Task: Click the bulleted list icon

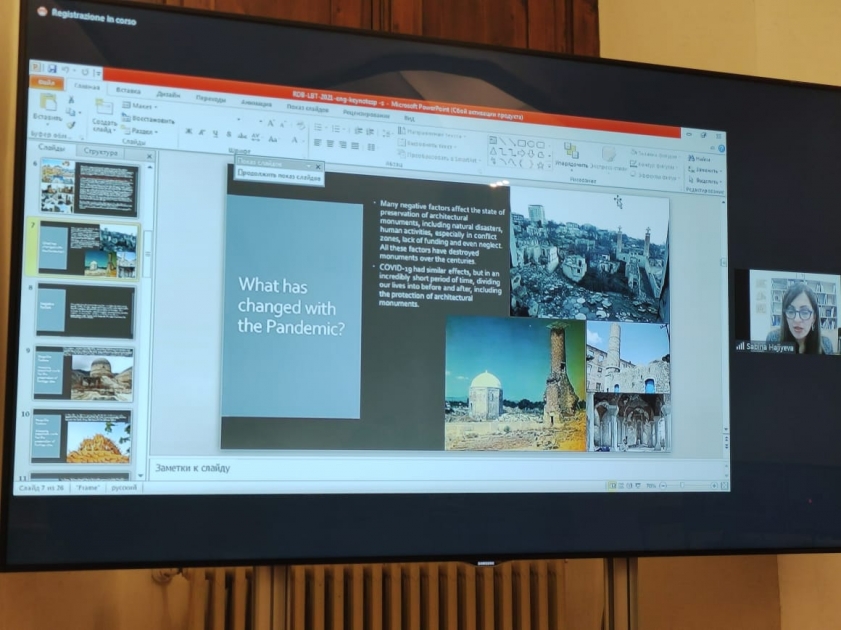Action: pos(319,128)
